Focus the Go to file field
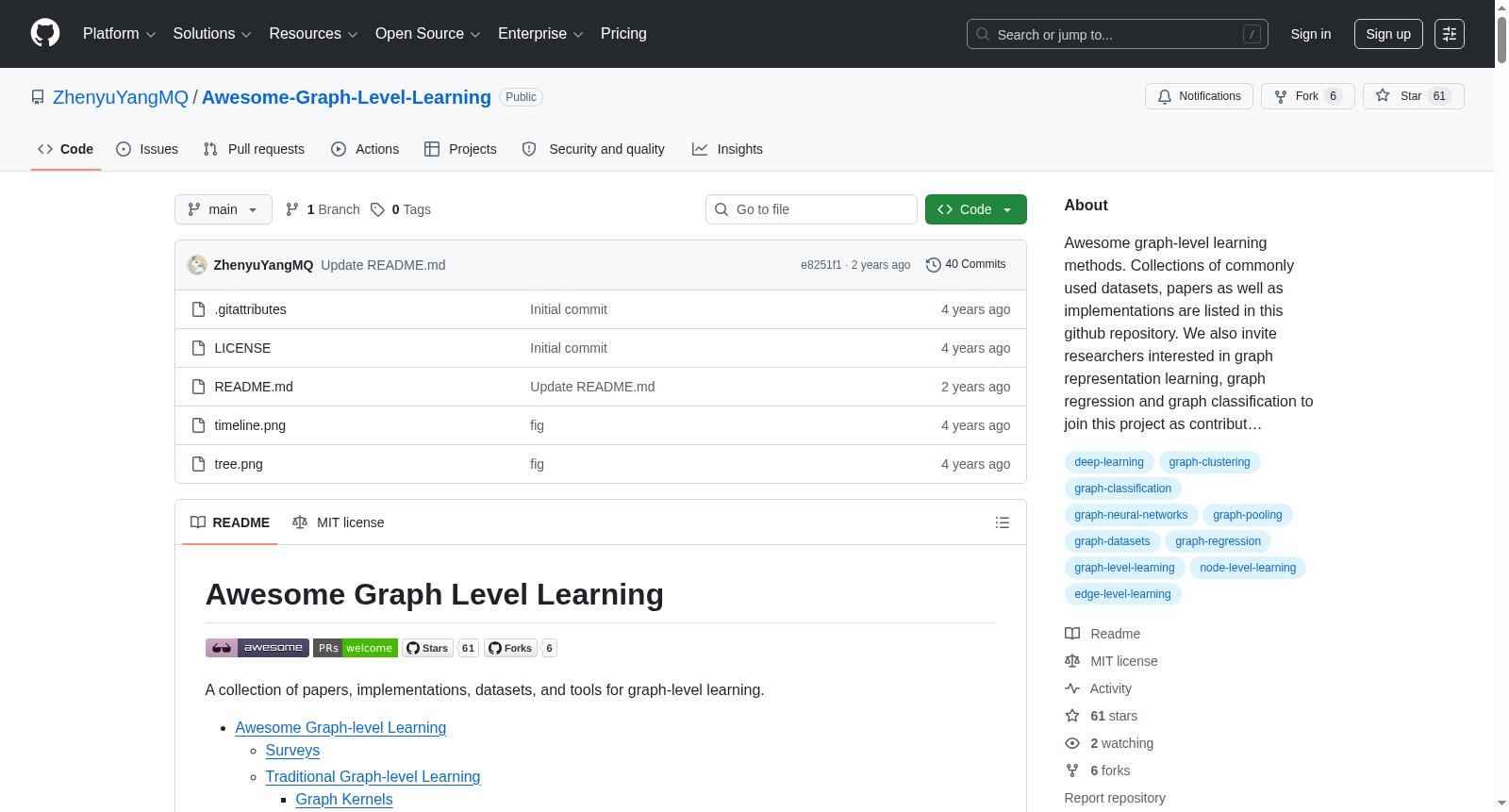 [x=811, y=209]
